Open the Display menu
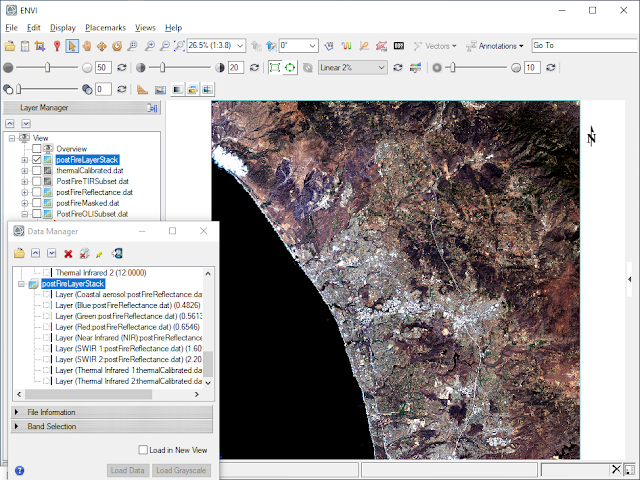The image size is (640, 480). tap(63, 28)
